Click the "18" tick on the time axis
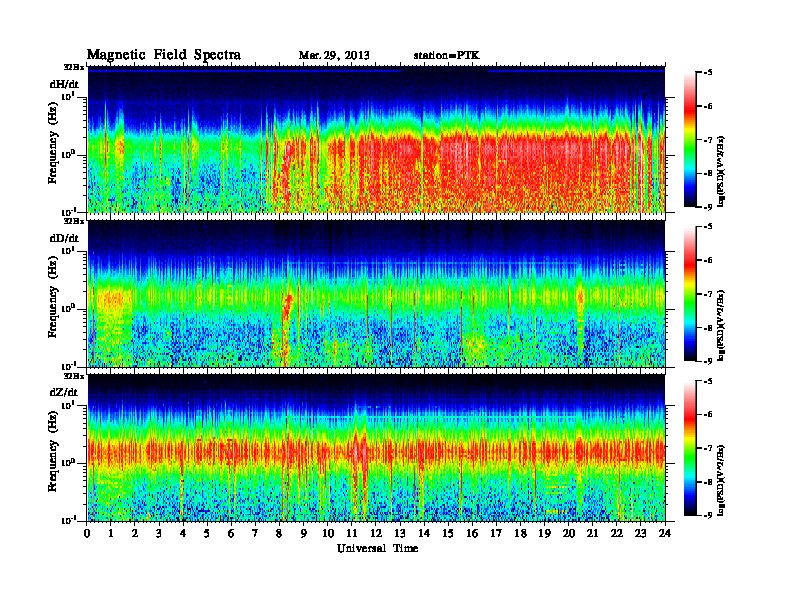The height and width of the screenshot is (612, 792). [x=520, y=534]
